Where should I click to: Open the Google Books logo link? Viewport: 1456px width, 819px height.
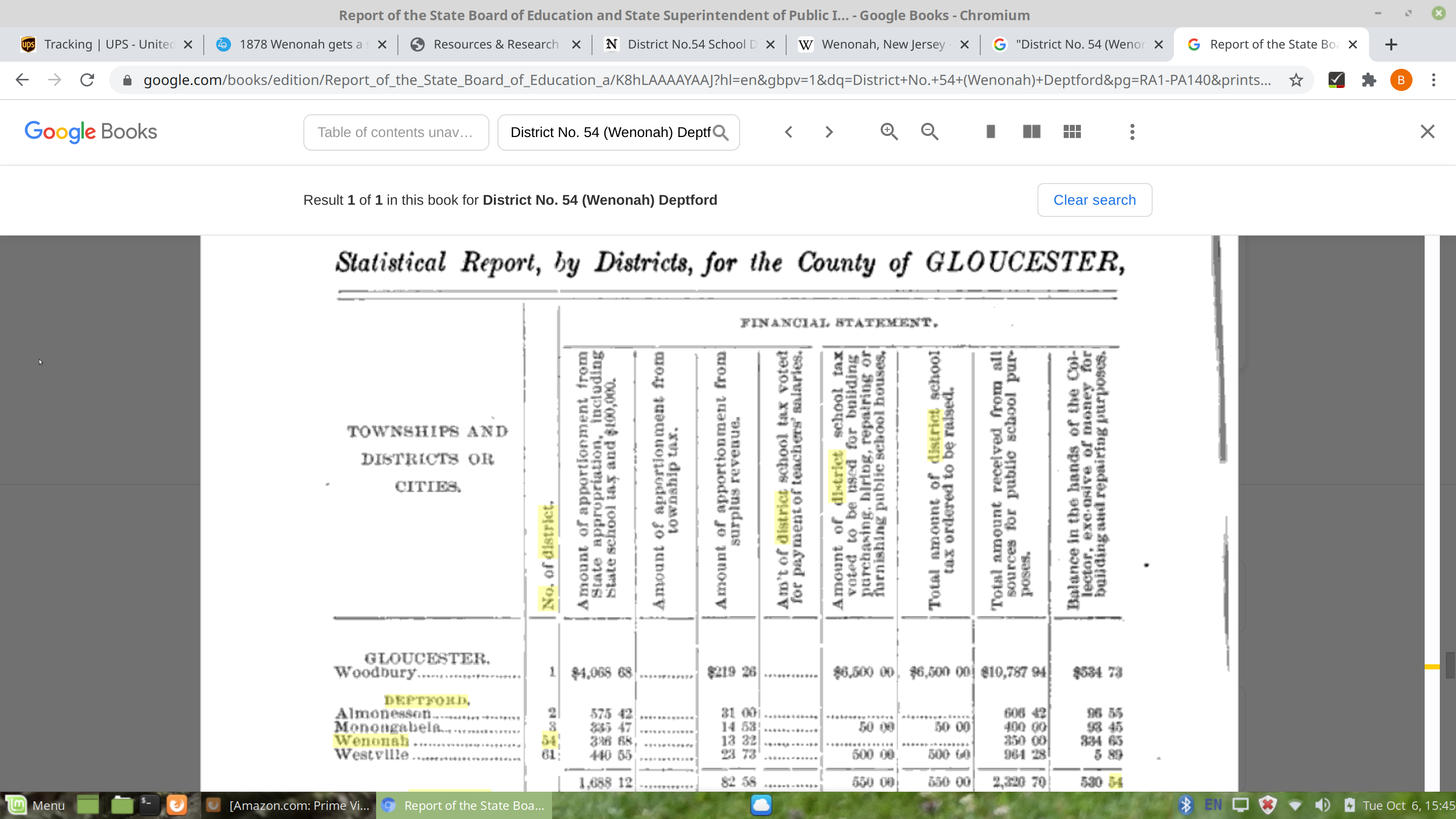pyautogui.click(x=91, y=131)
